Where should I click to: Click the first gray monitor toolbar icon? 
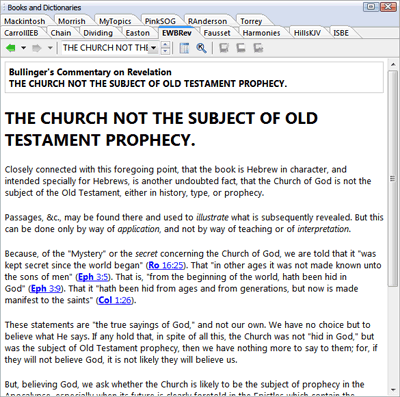tap(224, 48)
